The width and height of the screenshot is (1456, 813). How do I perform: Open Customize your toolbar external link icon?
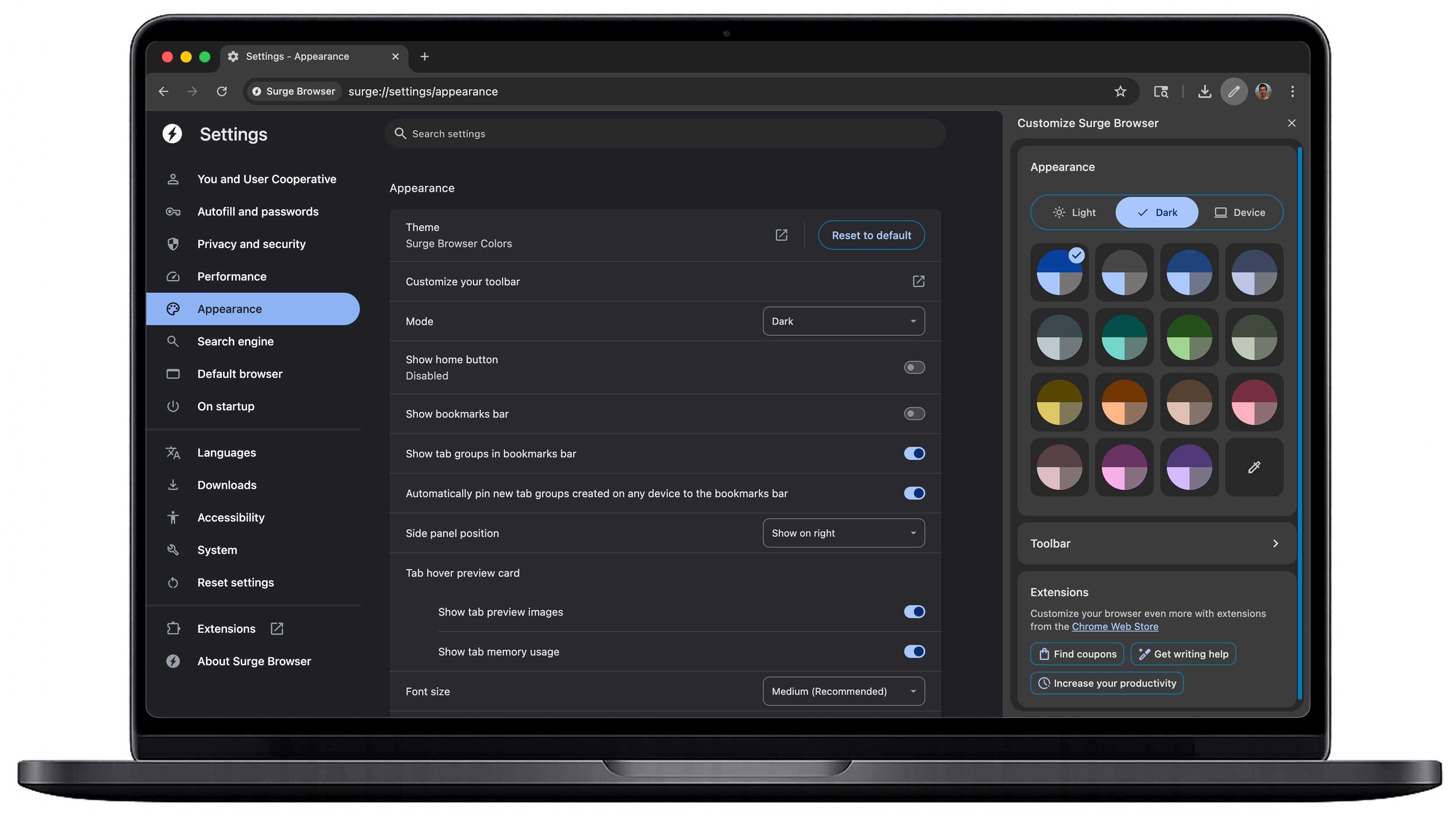[x=919, y=281]
